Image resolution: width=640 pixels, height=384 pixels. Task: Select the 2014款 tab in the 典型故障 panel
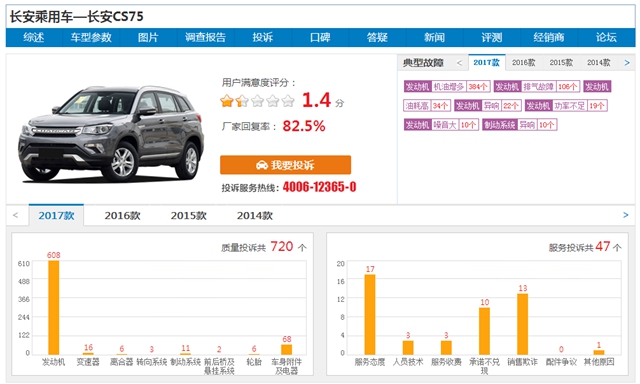click(x=599, y=63)
